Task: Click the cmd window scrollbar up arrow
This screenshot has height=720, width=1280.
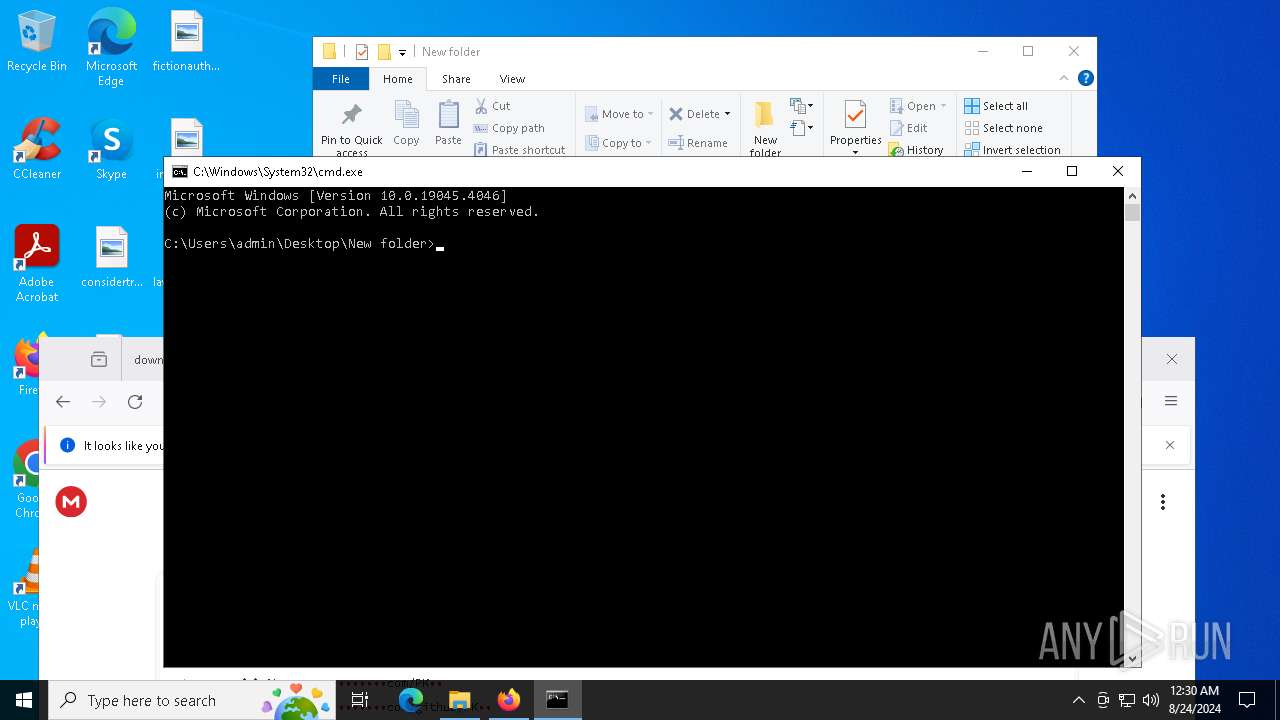Action: (x=1132, y=196)
